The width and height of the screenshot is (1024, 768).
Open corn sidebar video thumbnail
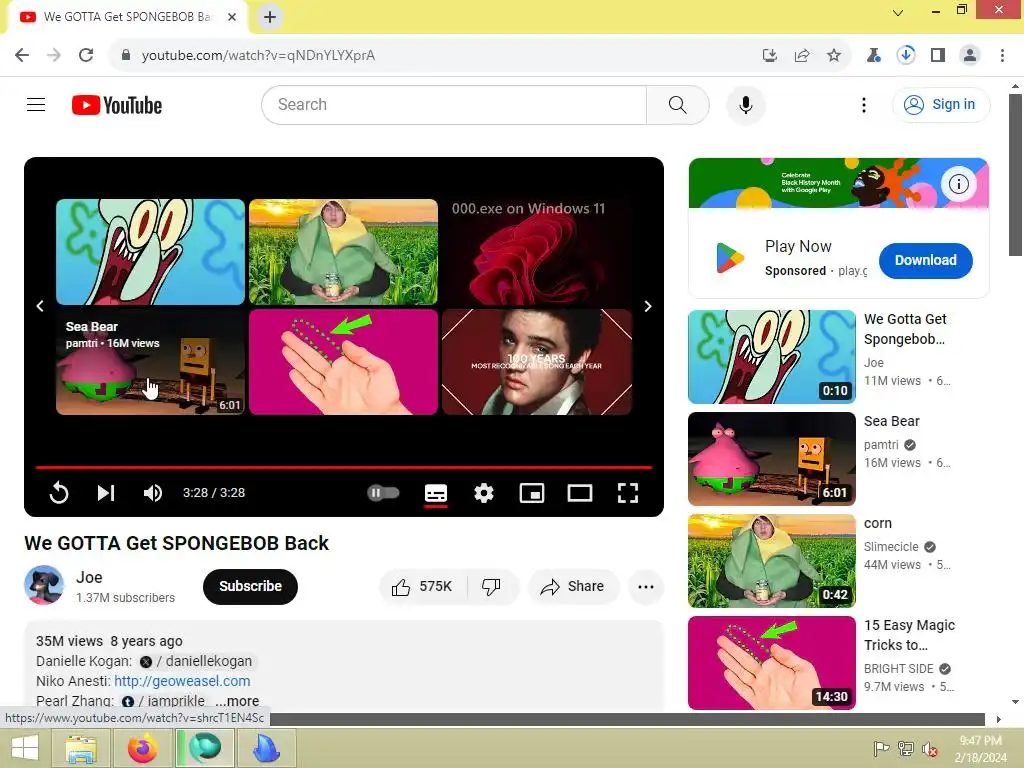[x=771, y=561]
